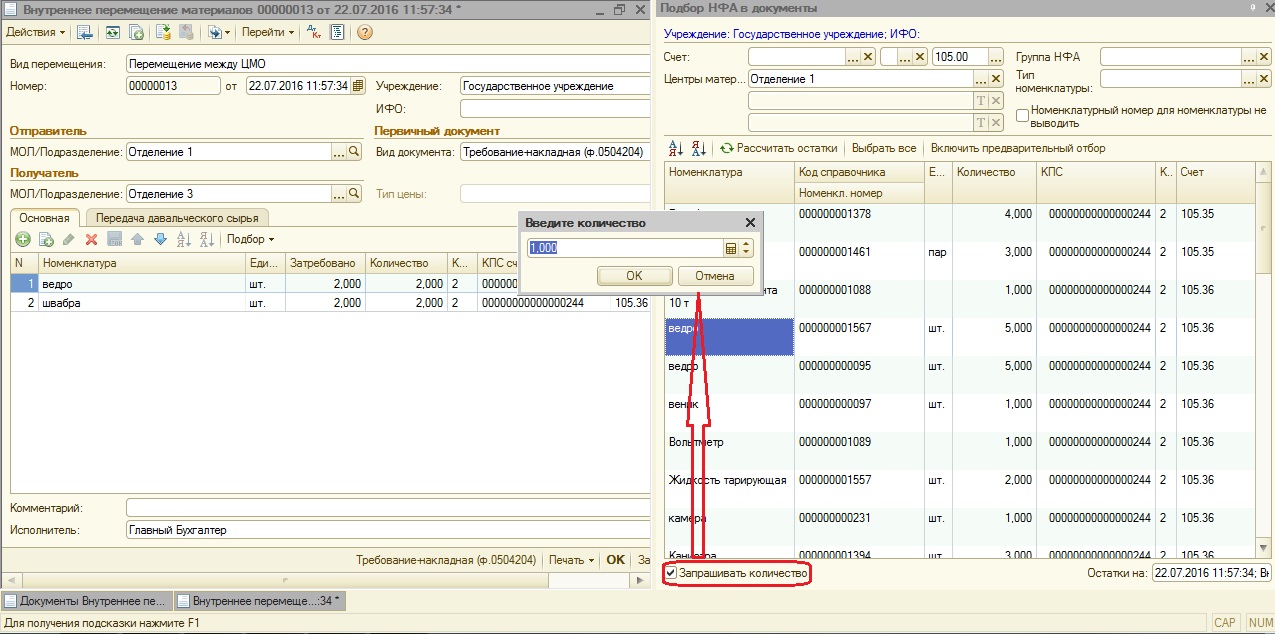Image resolution: width=1275 pixels, height=634 pixels.
Task: Click Требование-накладная (ф.0504204) print button
Action: click(446, 560)
